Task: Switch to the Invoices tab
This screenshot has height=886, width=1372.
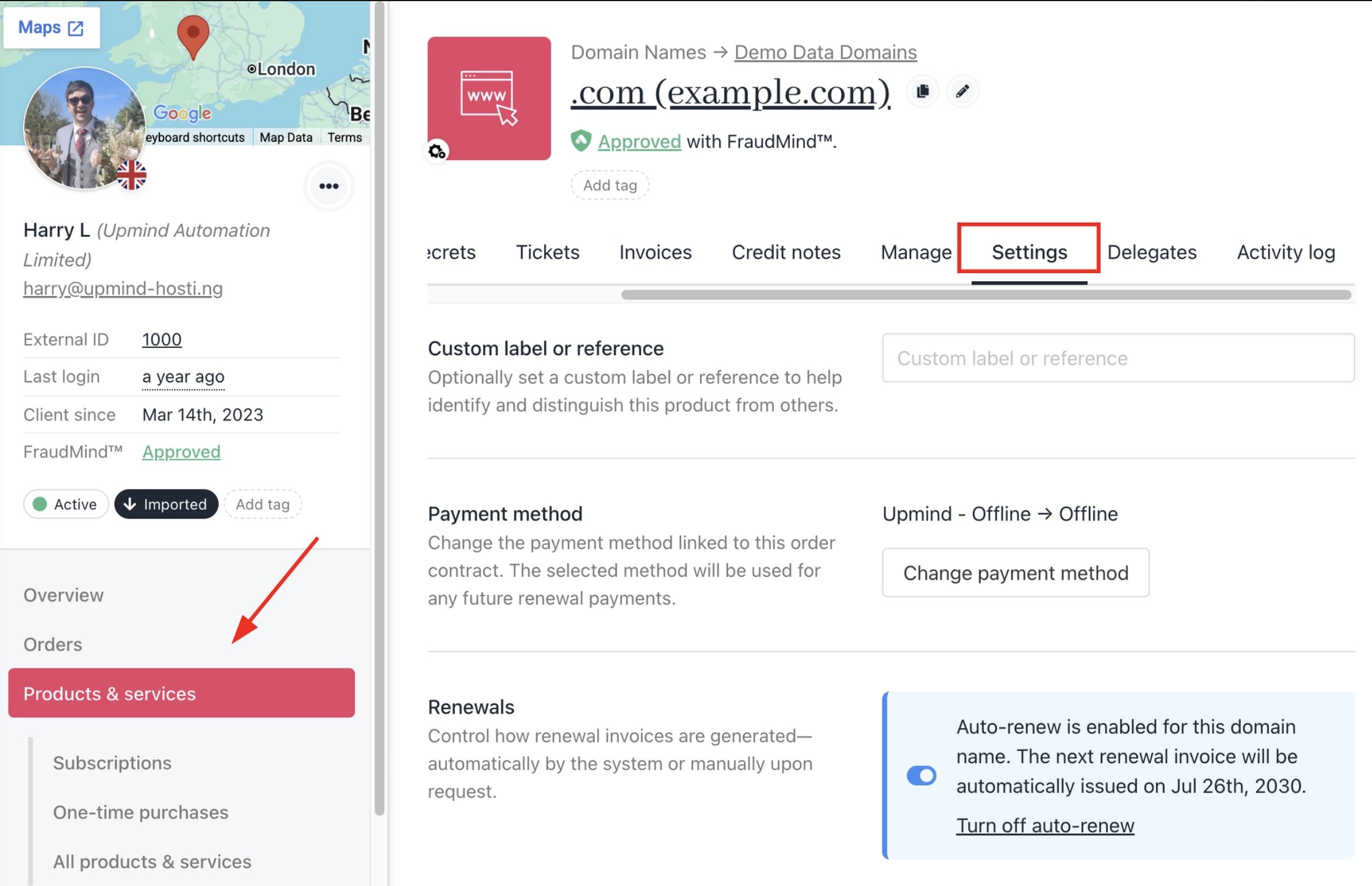Action: pyautogui.click(x=656, y=252)
